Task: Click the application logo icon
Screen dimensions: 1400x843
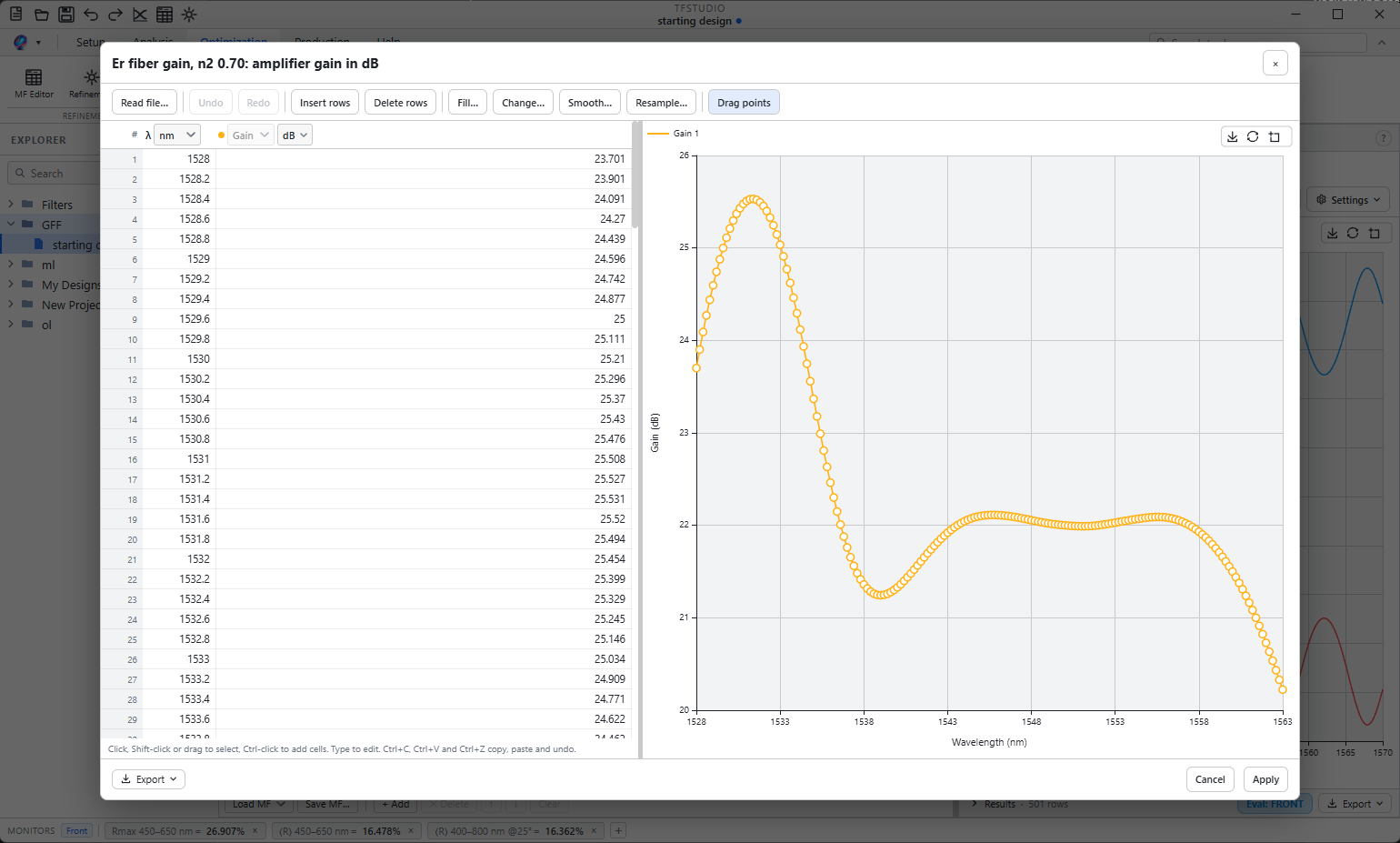Action: pos(20,42)
